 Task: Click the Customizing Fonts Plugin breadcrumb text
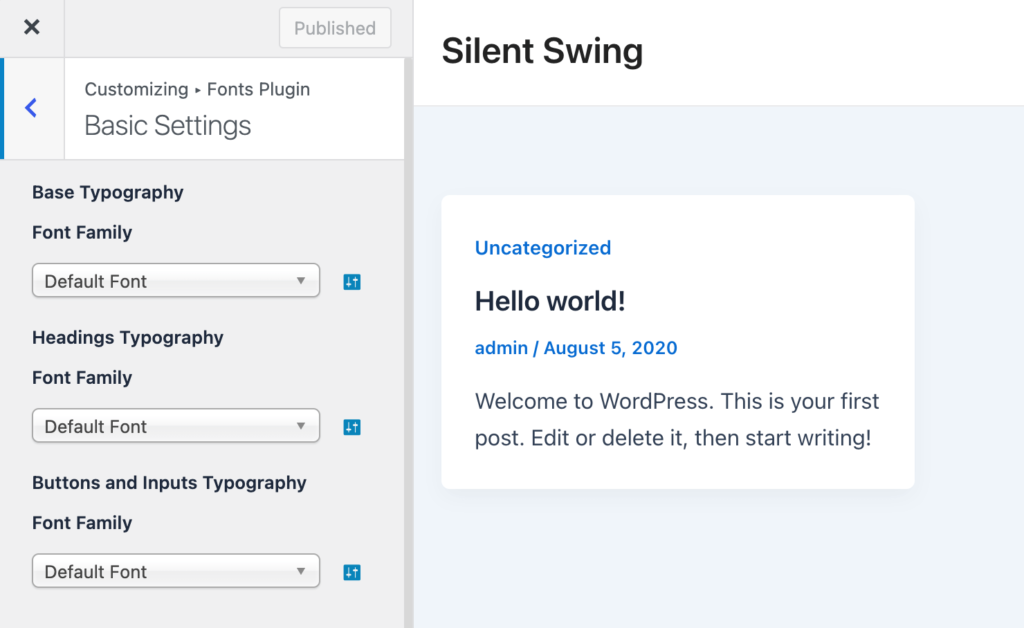(197, 89)
